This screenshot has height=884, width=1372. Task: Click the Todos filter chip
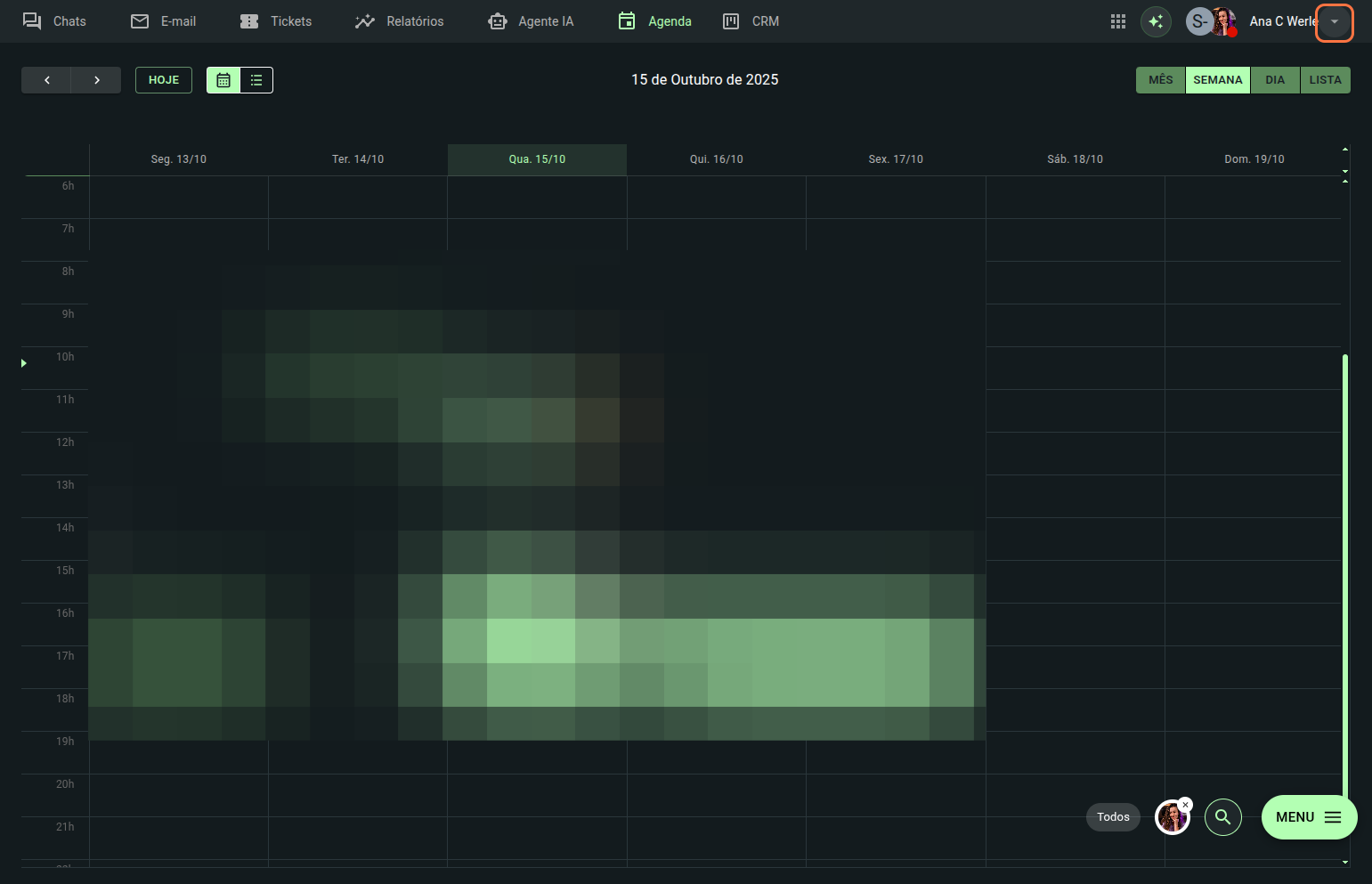pyautogui.click(x=1113, y=816)
